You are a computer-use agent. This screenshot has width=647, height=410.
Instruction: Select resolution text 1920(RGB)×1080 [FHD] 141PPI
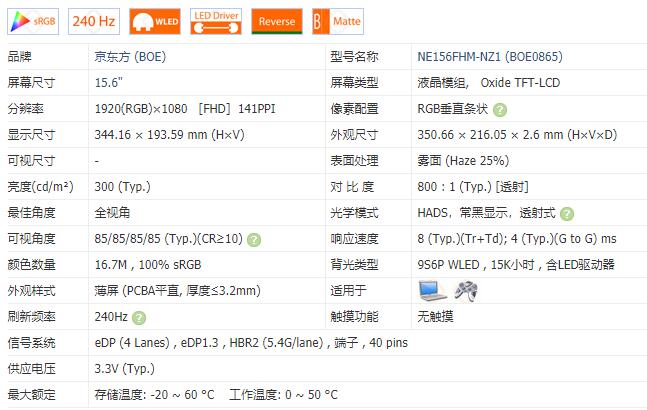[185, 108]
